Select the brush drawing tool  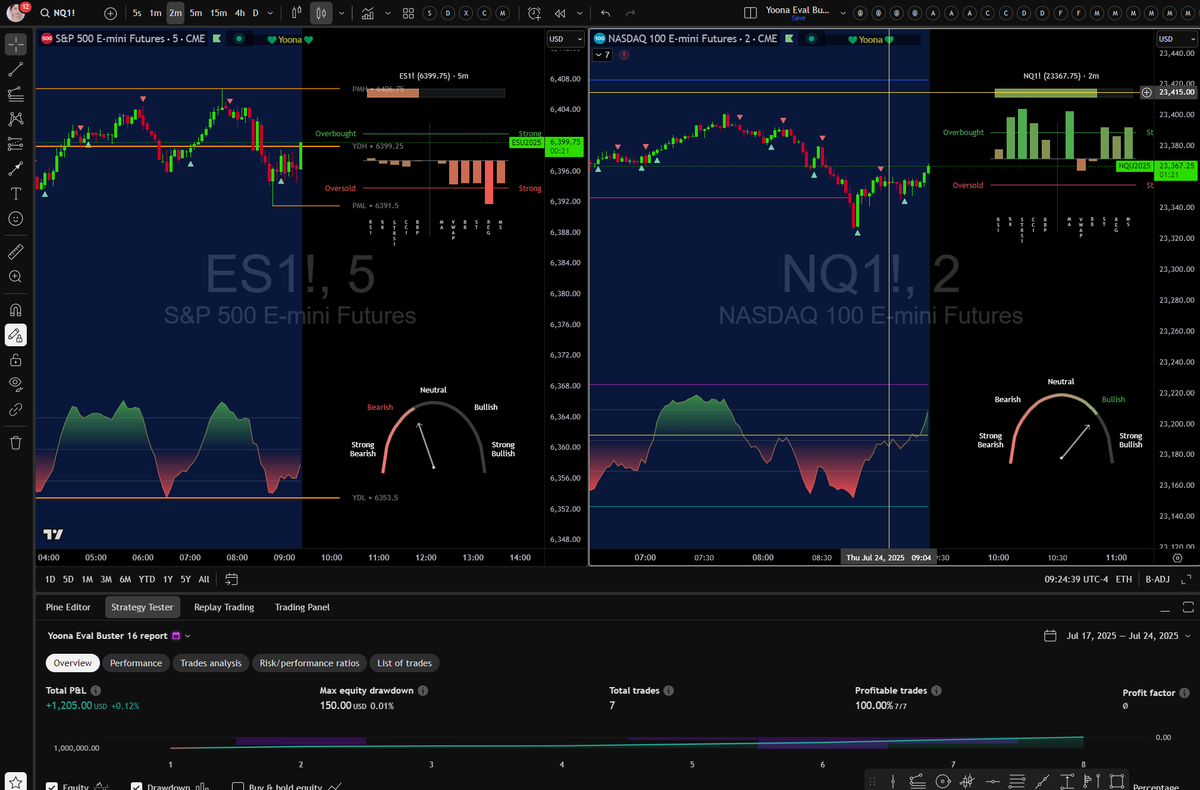[16, 168]
